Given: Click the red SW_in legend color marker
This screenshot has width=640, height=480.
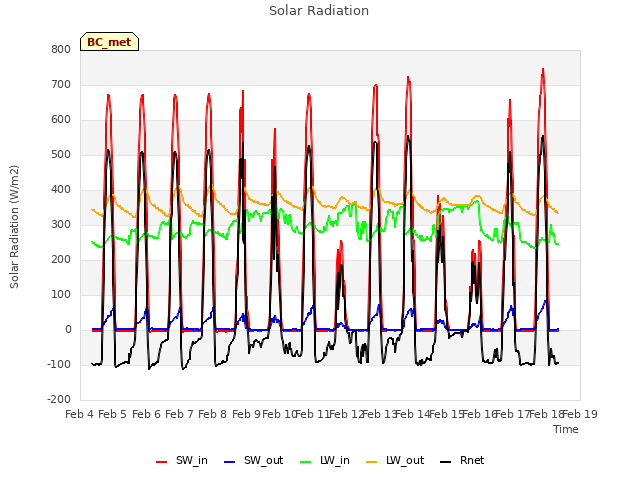Looking at the screenshot, I should [x=162, y=462].
